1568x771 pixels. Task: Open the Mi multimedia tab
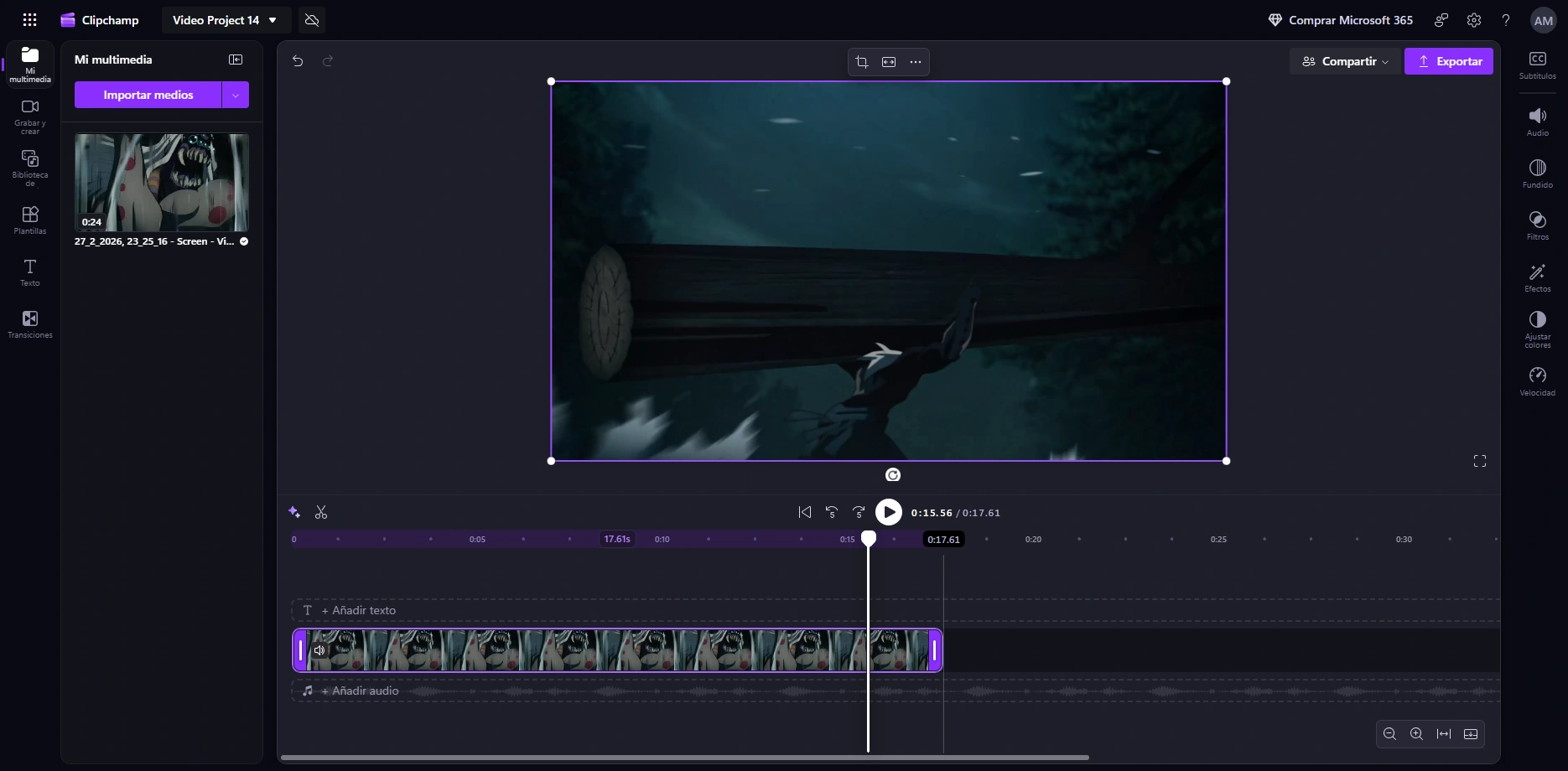(x=30, y=65)
